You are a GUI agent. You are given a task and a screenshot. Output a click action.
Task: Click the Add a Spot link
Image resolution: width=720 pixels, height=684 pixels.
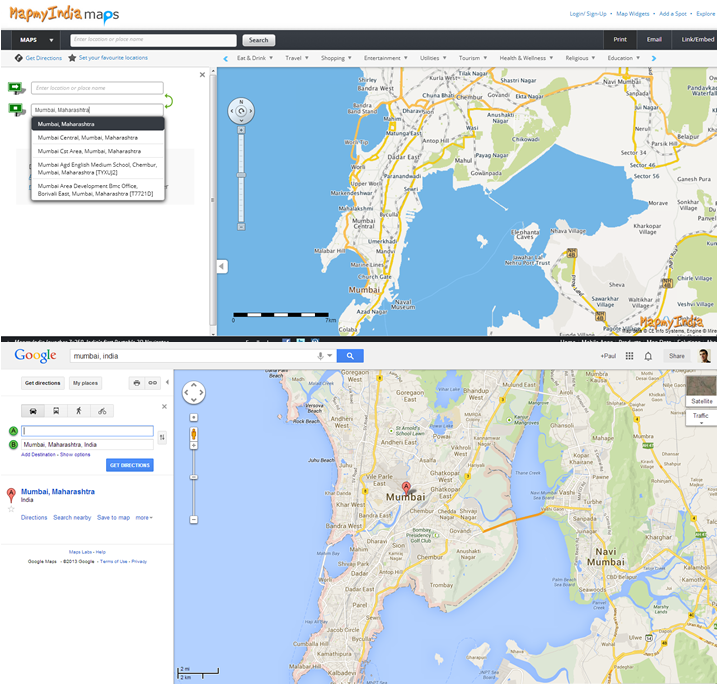pos(673,14)
